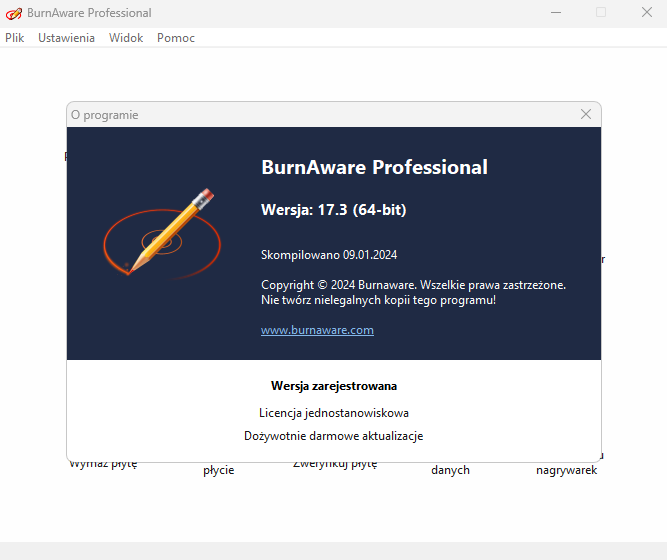Click the Licencja jednostanowiskowa text

point(334,413)
